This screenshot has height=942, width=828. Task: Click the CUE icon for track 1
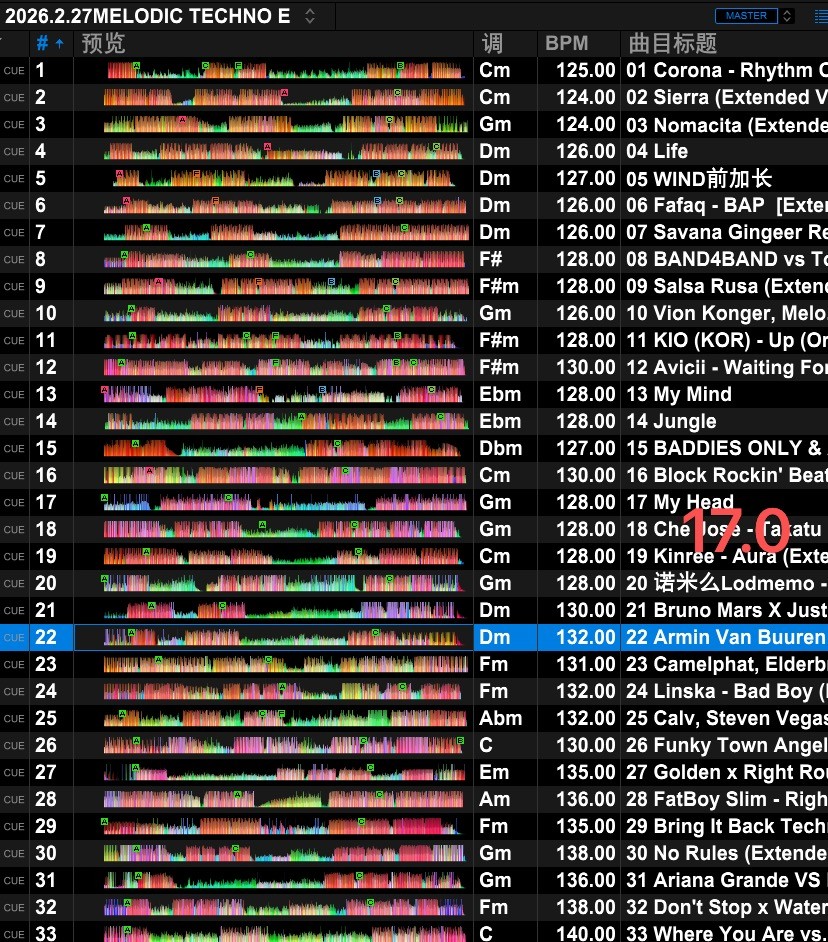(14, 71)
